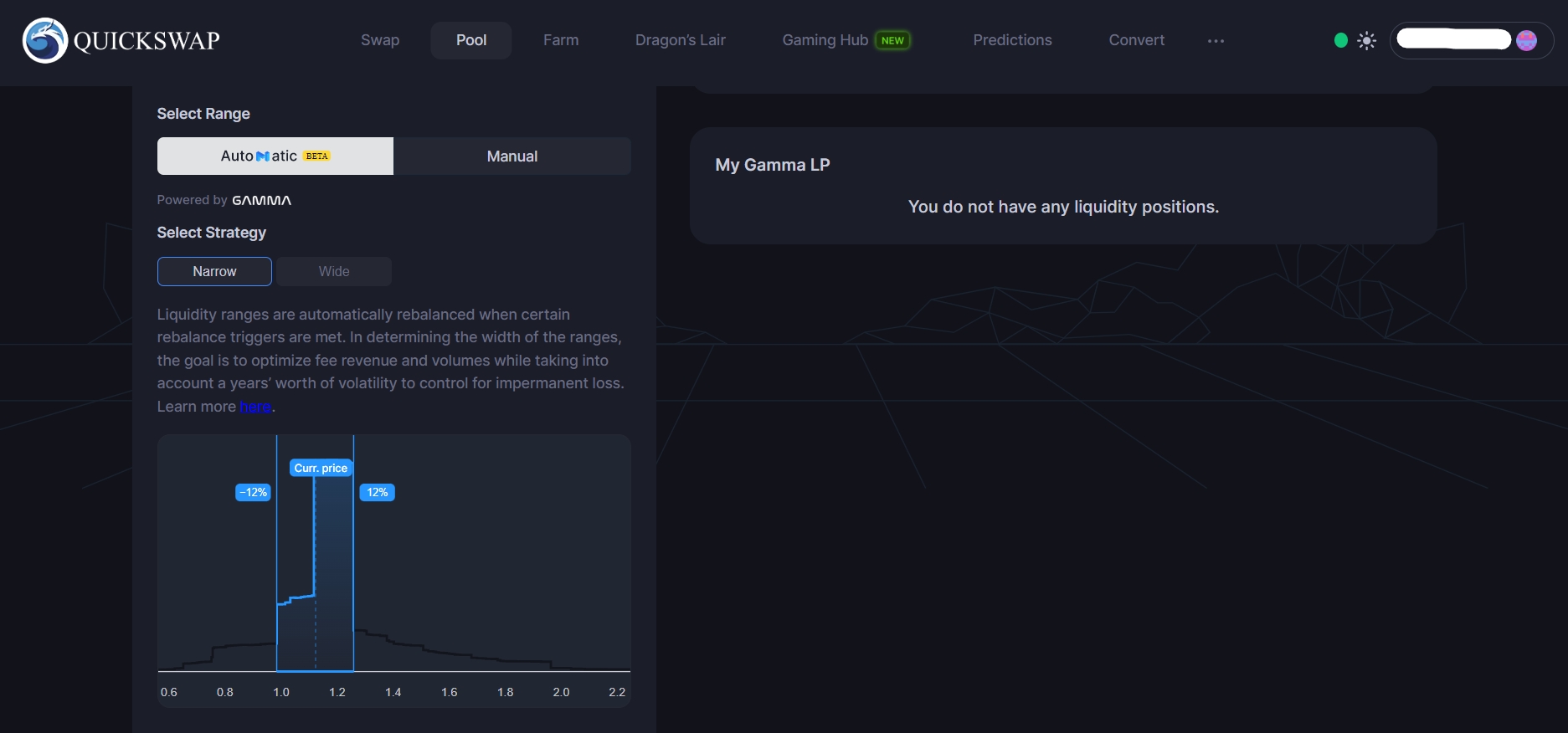Open Dragon's Lair page
Viewport: 1568px width, 733px height.
[680, 40]
